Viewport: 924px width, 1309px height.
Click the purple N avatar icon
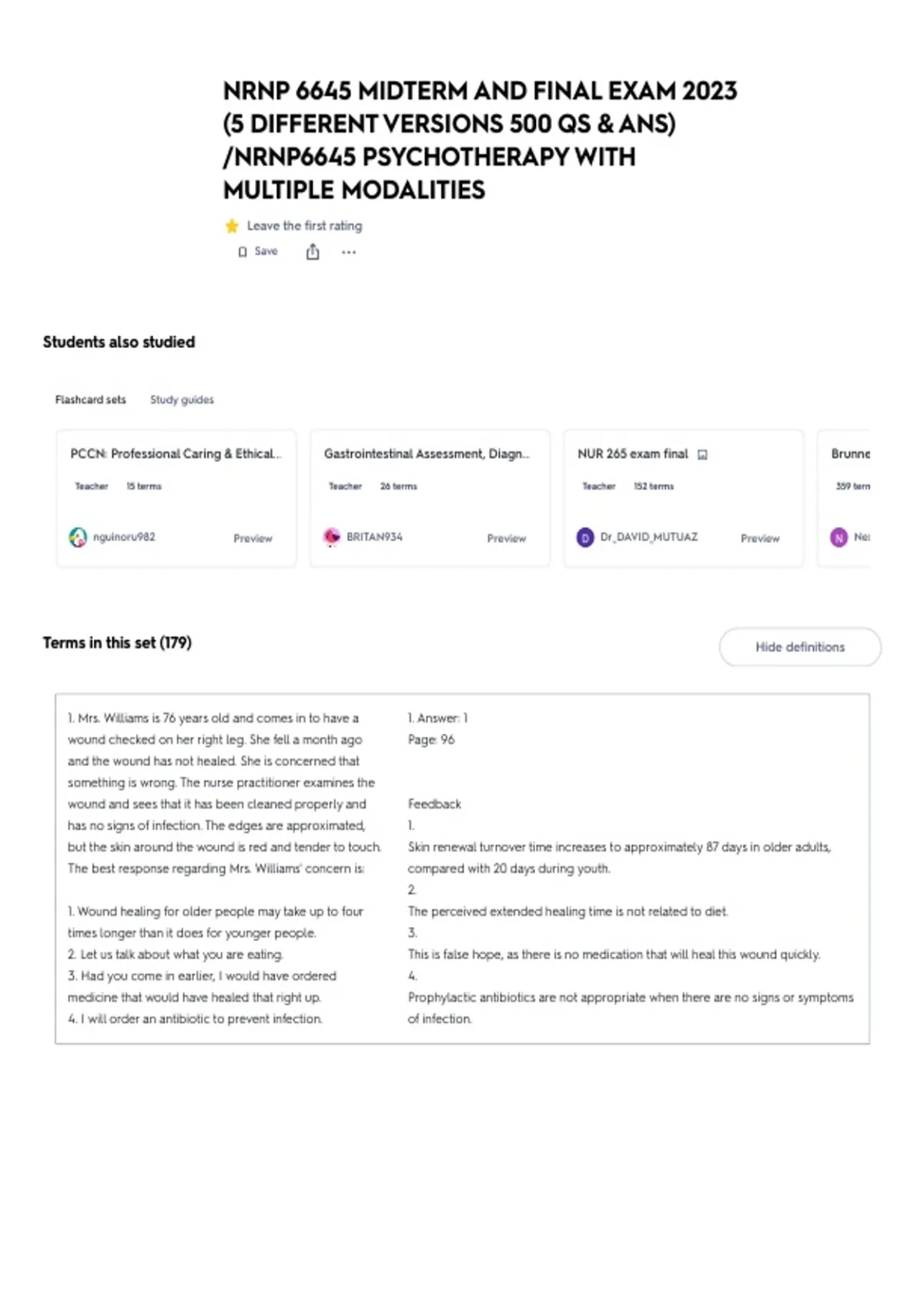[839, 537]
